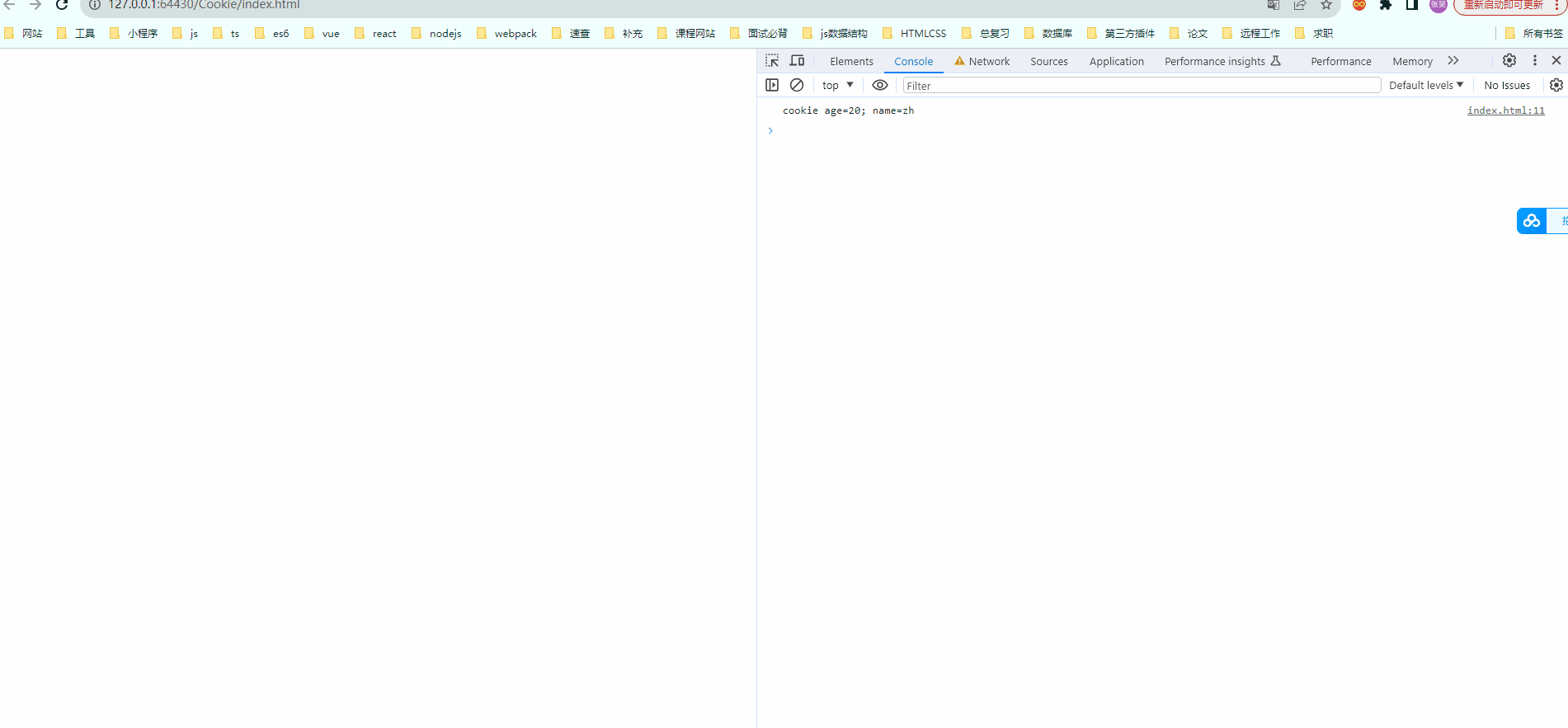The width and height of the screenshot is (1568, 728).
Task: Clear the console with the ban icon
Action: tap(797, 85)
